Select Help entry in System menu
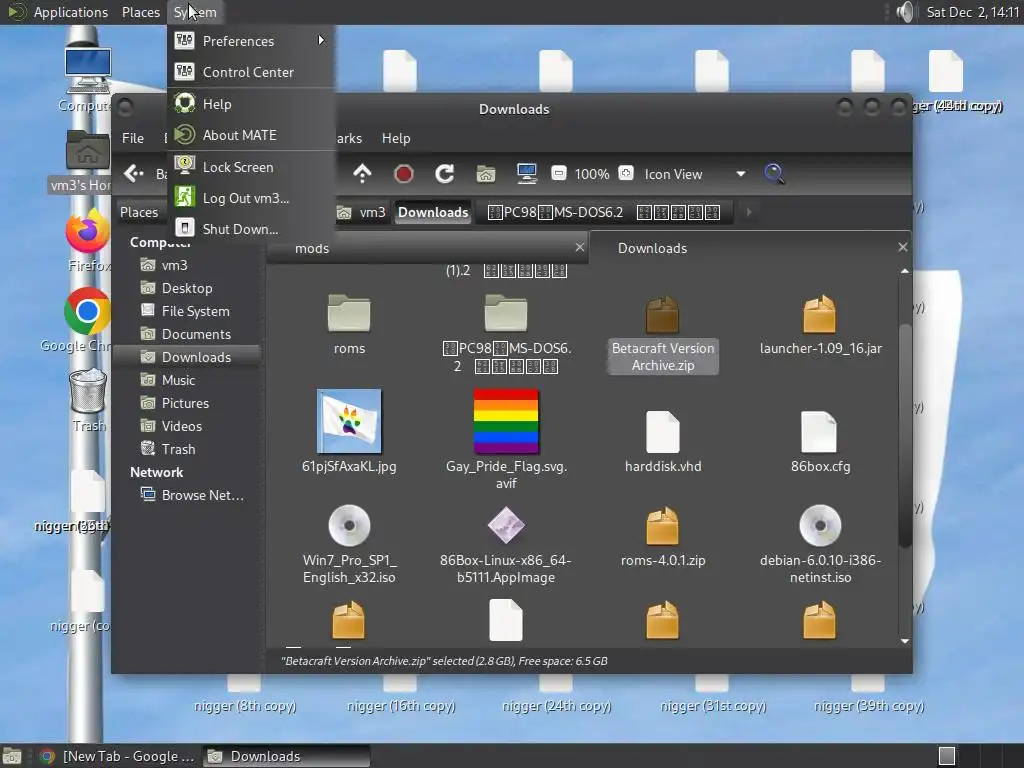The image size is (1024, 768). [251, 104]
